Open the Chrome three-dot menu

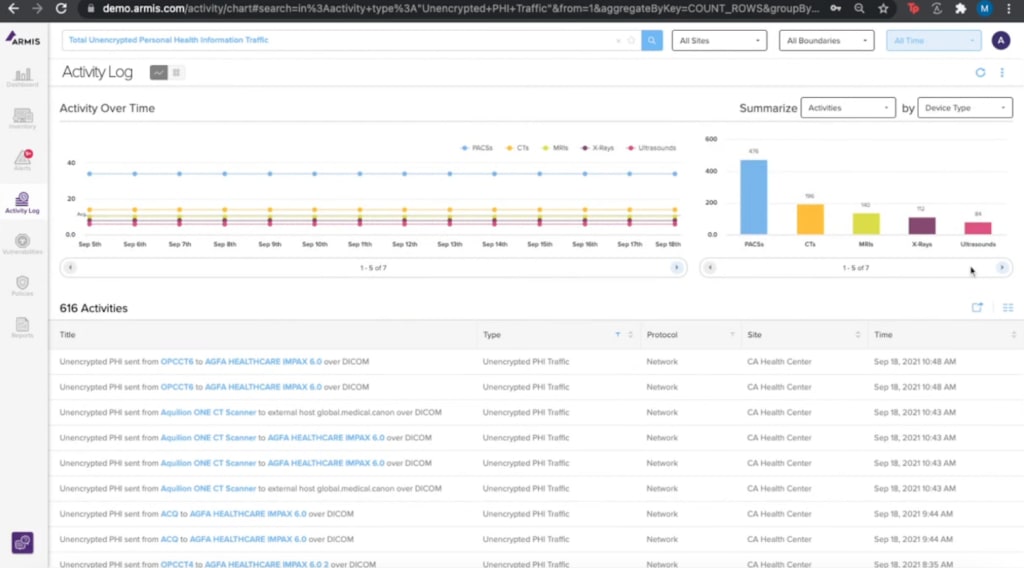pos(1009,8)
